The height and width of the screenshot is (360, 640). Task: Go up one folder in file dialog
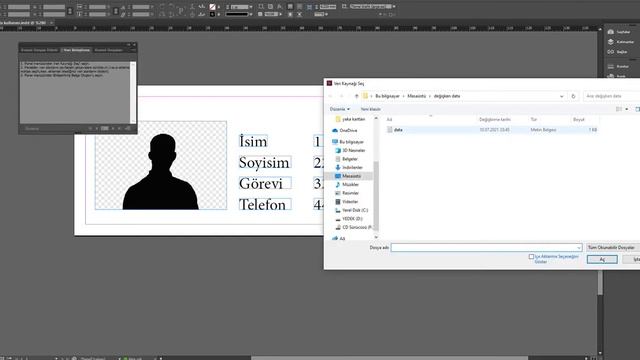[356, 96]
